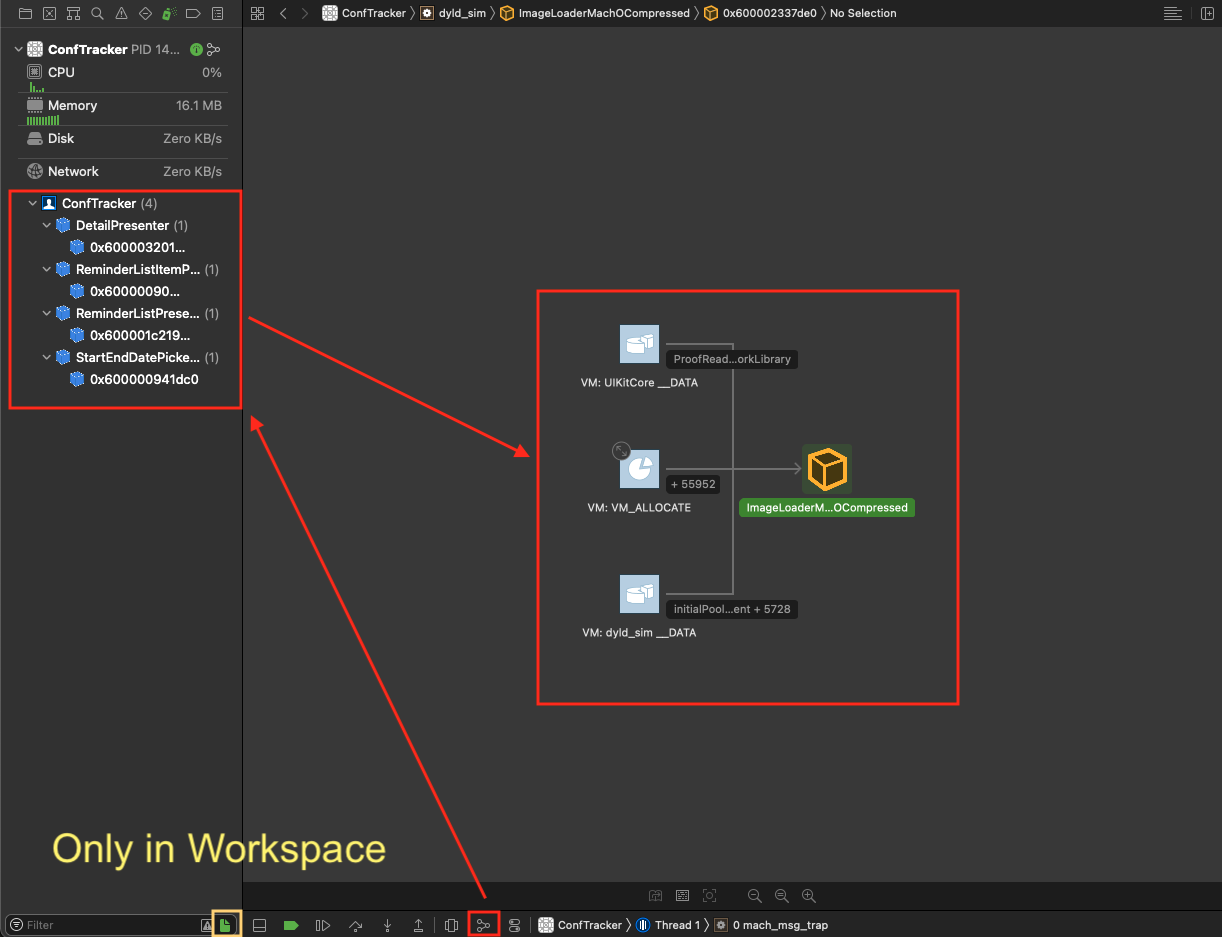Collapse the ConfTracker (4) tree item
The image size is (1222, 937).
coord(32,203)
